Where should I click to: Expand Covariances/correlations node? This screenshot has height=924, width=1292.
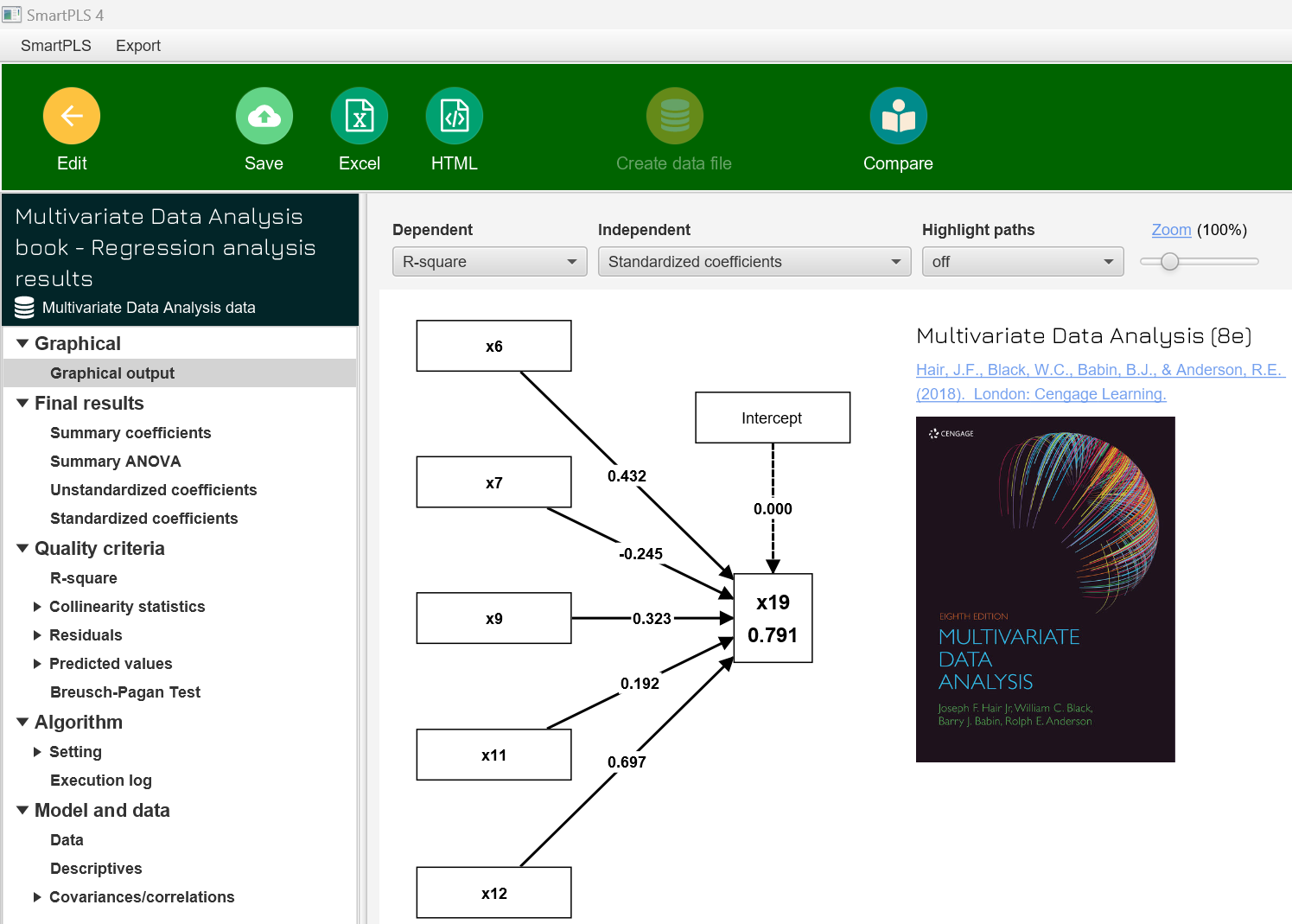pyautogui.click(x=37, y=897)
